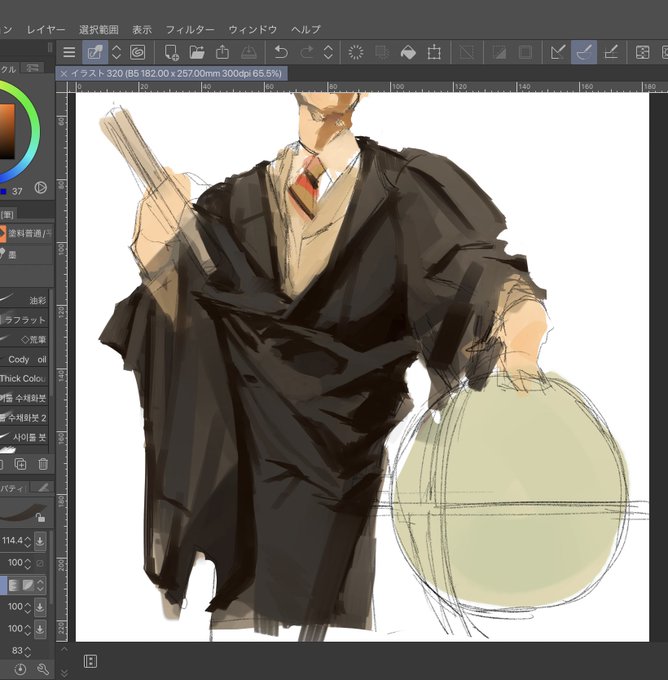
Task: Click the orange square in the color wheel
Action: point(7,132)
